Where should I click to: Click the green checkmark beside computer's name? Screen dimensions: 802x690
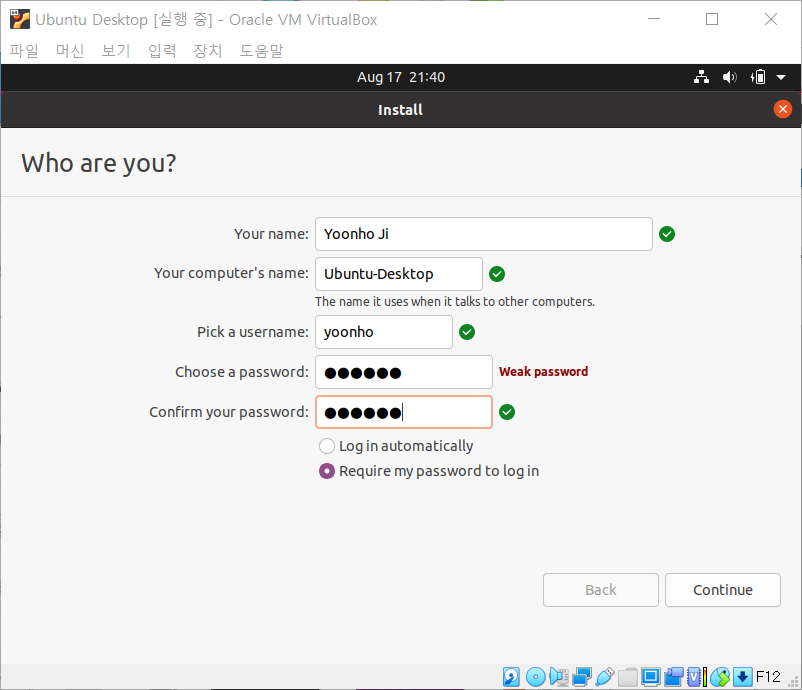[497, 274]
